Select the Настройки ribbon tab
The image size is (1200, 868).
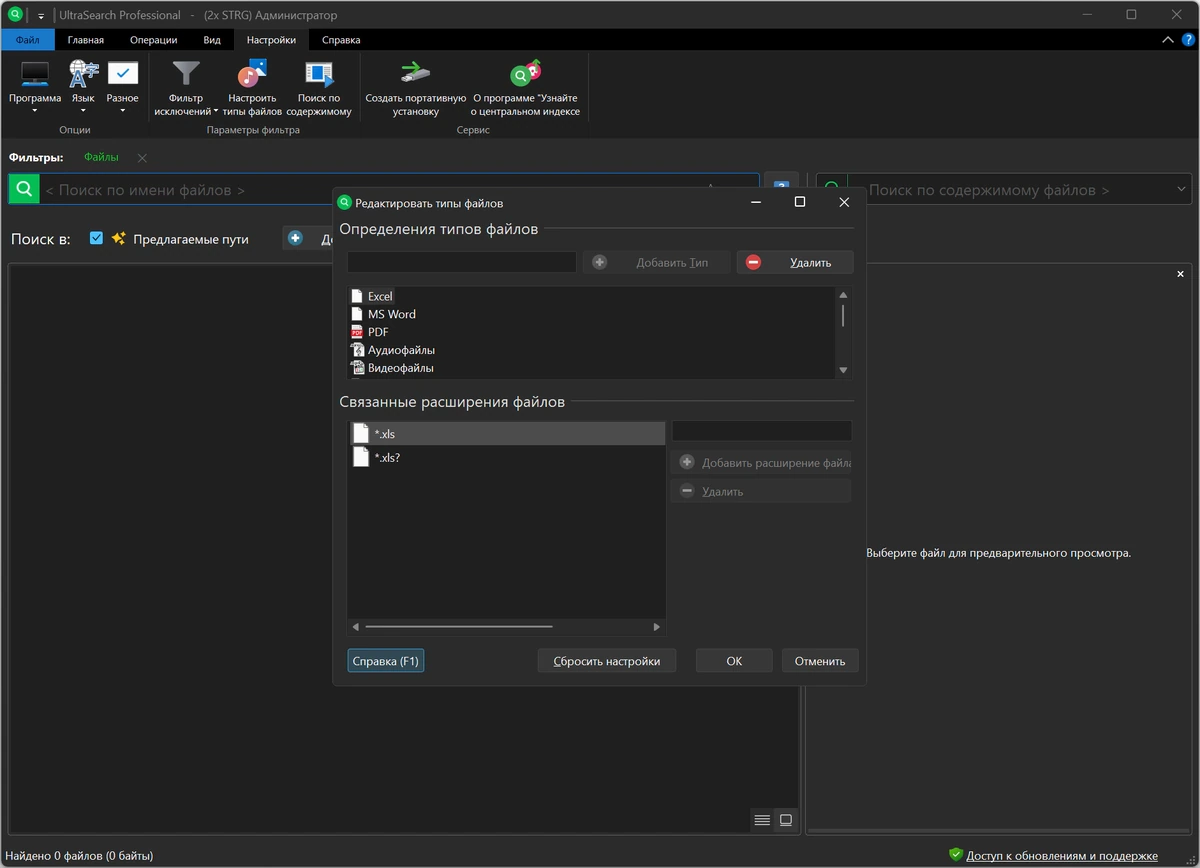(x=271, y=40)
